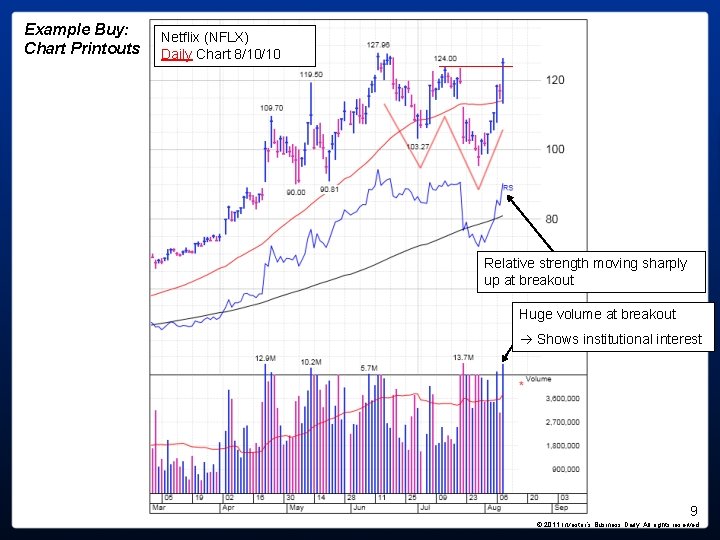Select the 2,700,000 volume axis value
This screenshot has height=540, width=720.
(562, 422)
